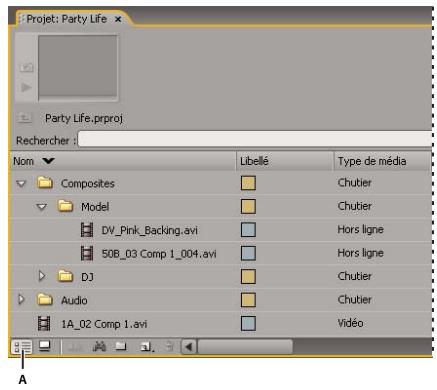Viewport: 437px width, 390px height.
Task: Click Chutier type in Model row
Action: (x=354, y=206)
